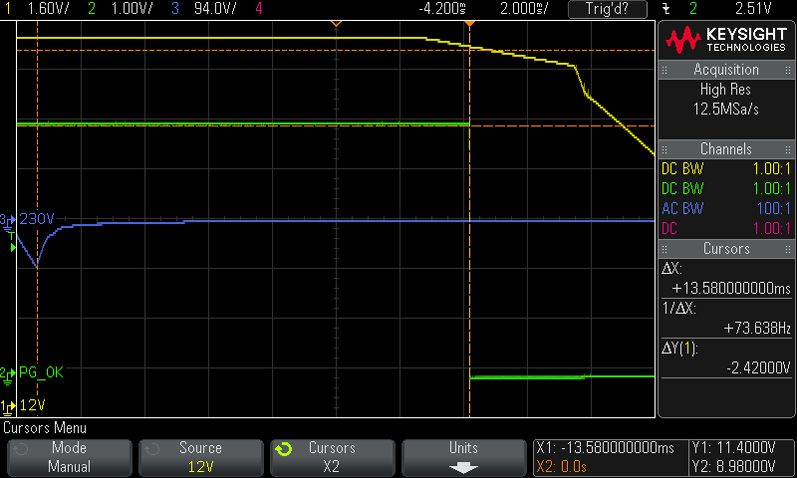Select the Cursors X2 softkey
Image resolution: width=797 pixels, height=478 pixels.
point(332,458)
